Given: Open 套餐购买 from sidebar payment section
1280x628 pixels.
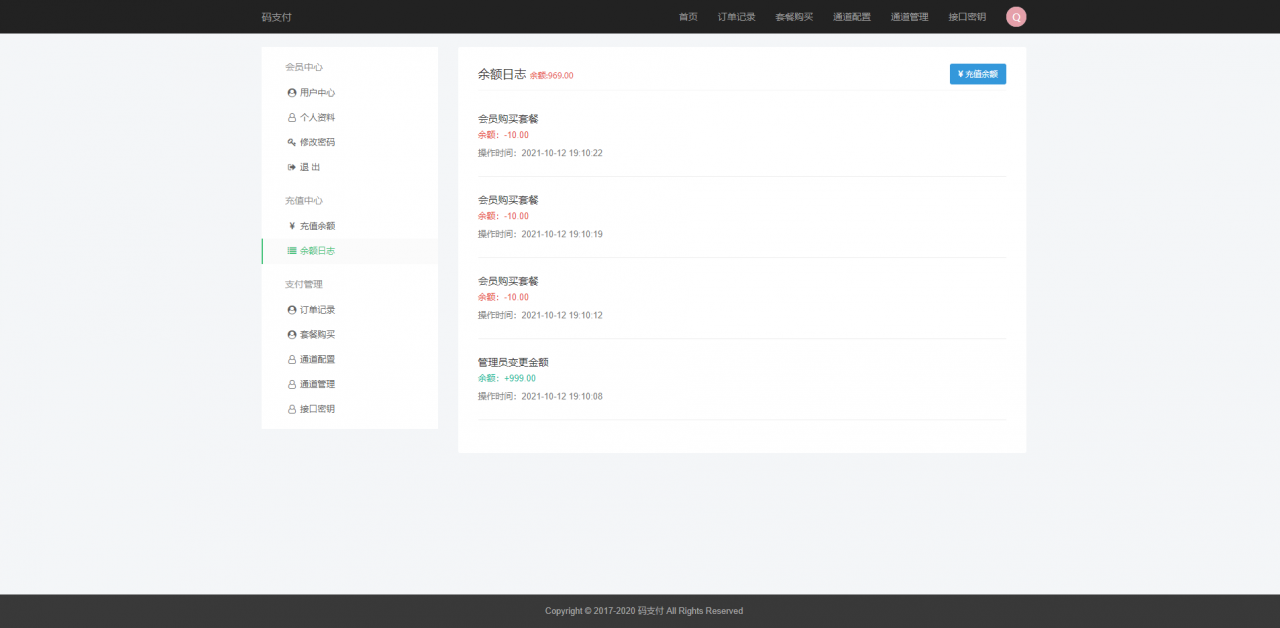Looking at the screenshot, I should pyautogui.click(x=315, y=334).
